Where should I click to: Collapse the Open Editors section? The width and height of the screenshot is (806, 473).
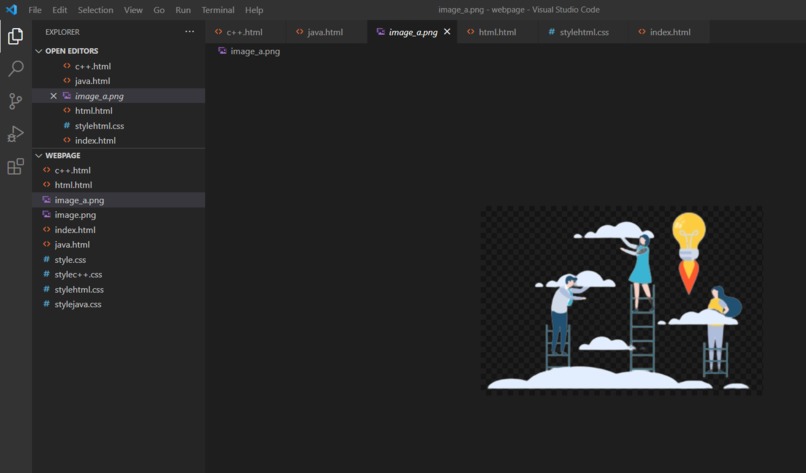click(119, 51)
